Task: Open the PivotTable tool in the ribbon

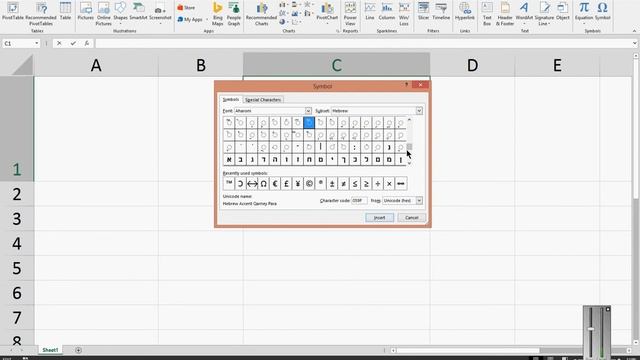Action: (13, 12)
